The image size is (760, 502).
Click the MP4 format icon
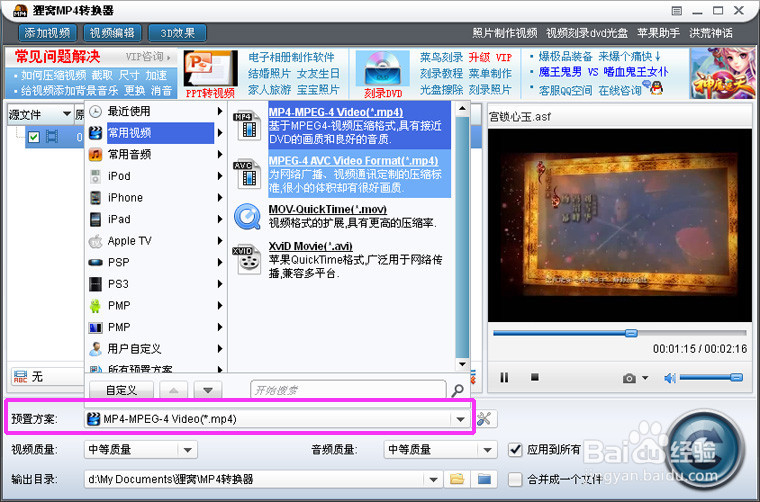(247, 125)
